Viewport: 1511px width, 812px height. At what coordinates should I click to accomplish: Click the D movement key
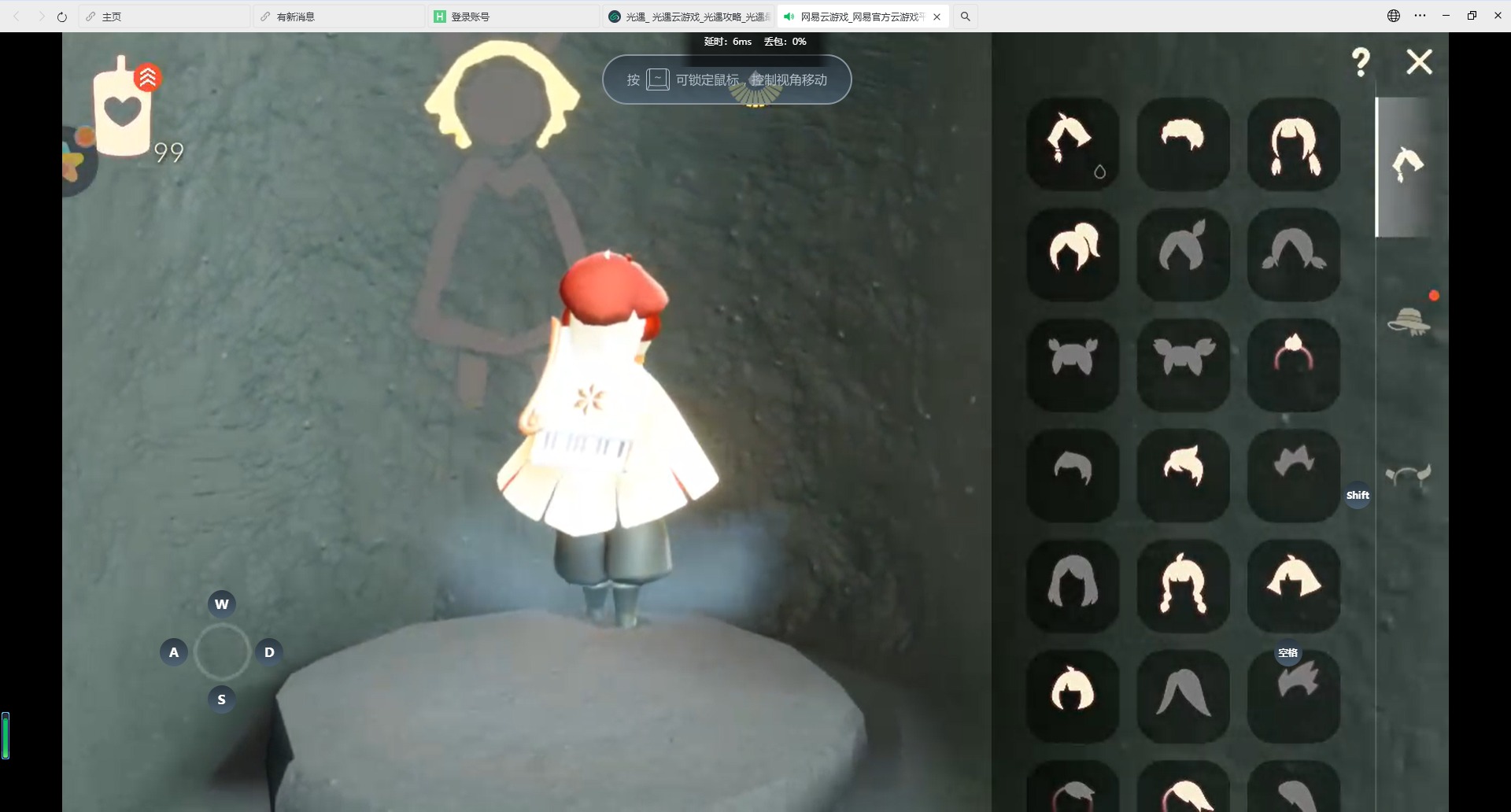click(269, 652)
